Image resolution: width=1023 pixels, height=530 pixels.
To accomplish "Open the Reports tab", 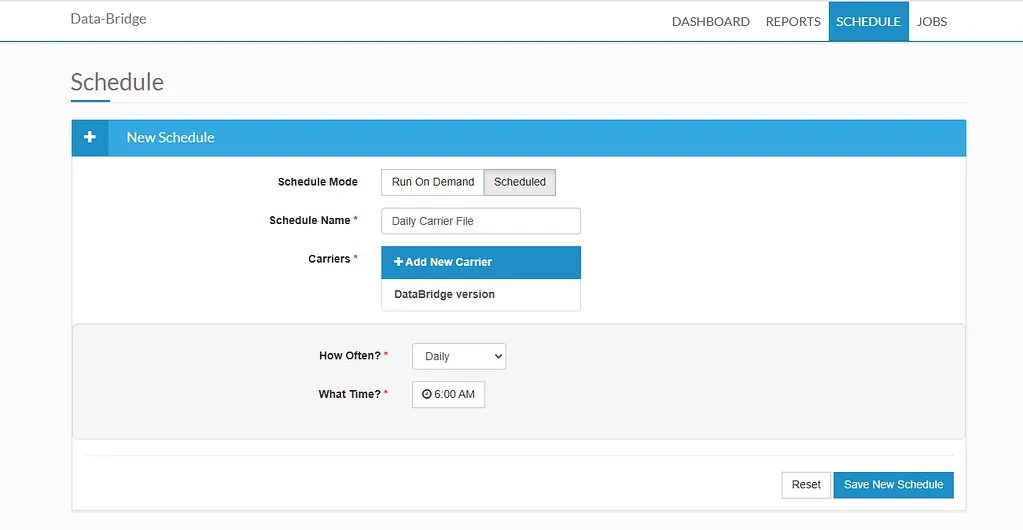I will (x=793, y=22).
